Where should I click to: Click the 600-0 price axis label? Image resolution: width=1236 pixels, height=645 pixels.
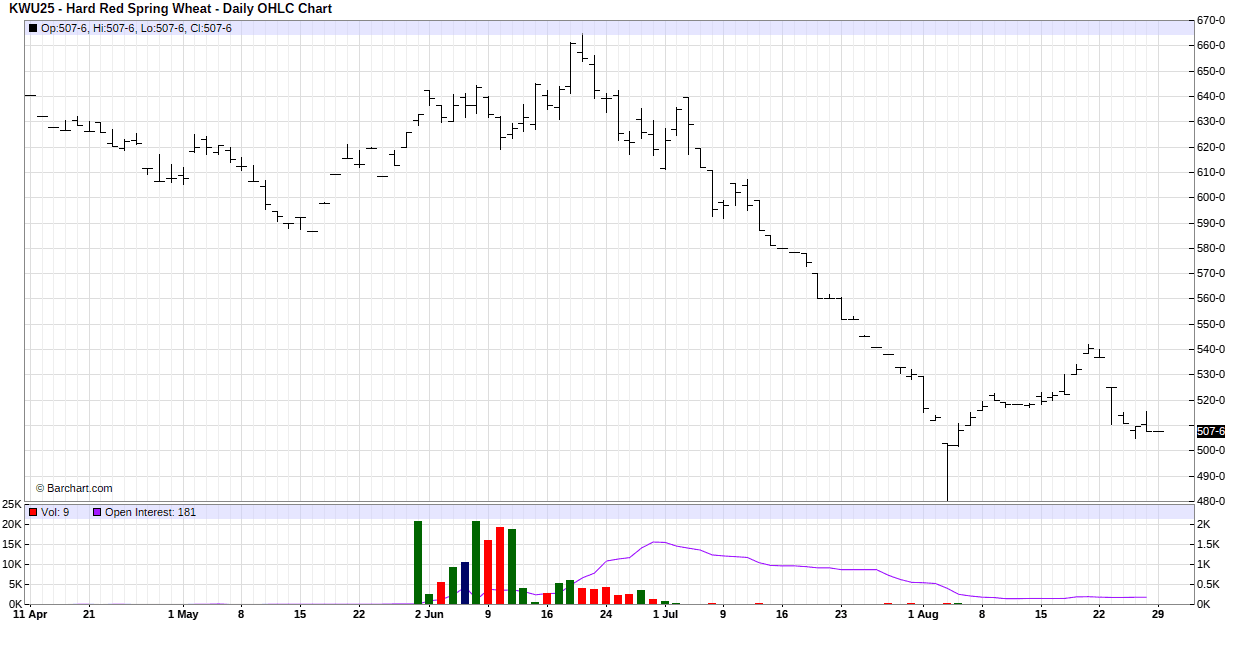point(1211,197)
